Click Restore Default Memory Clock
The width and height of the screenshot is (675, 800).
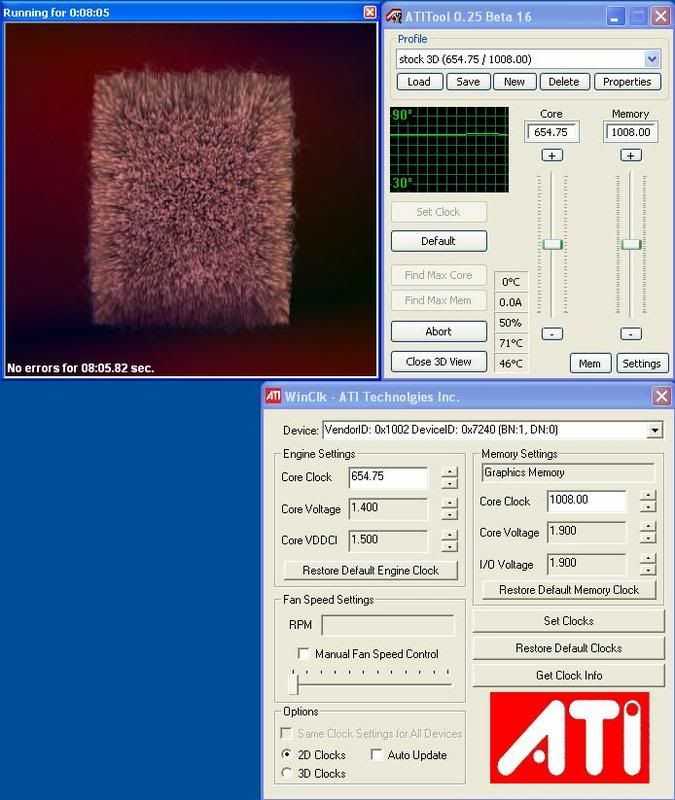tap(569, 590)
